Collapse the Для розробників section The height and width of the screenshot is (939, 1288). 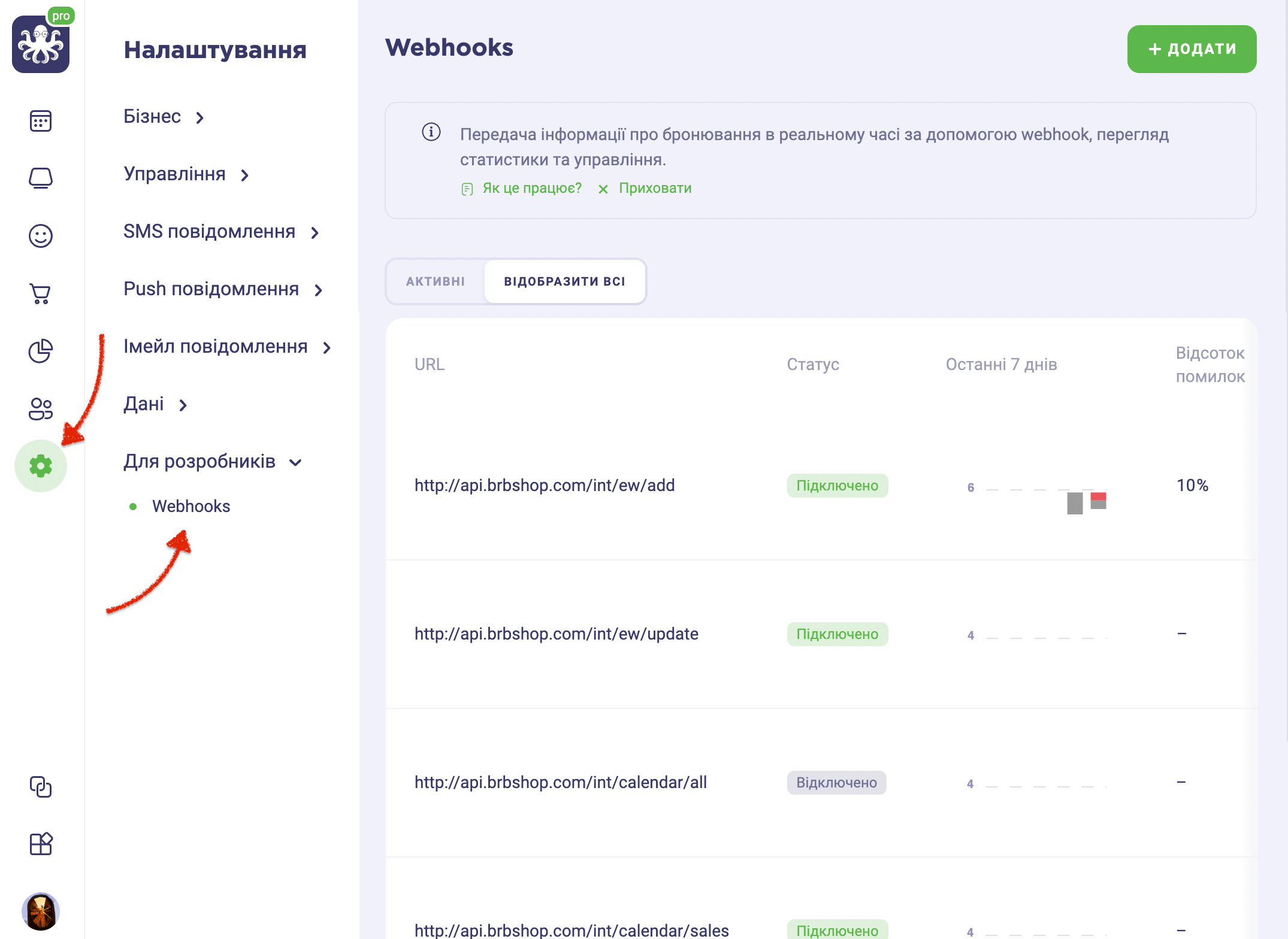coord(213,461)
